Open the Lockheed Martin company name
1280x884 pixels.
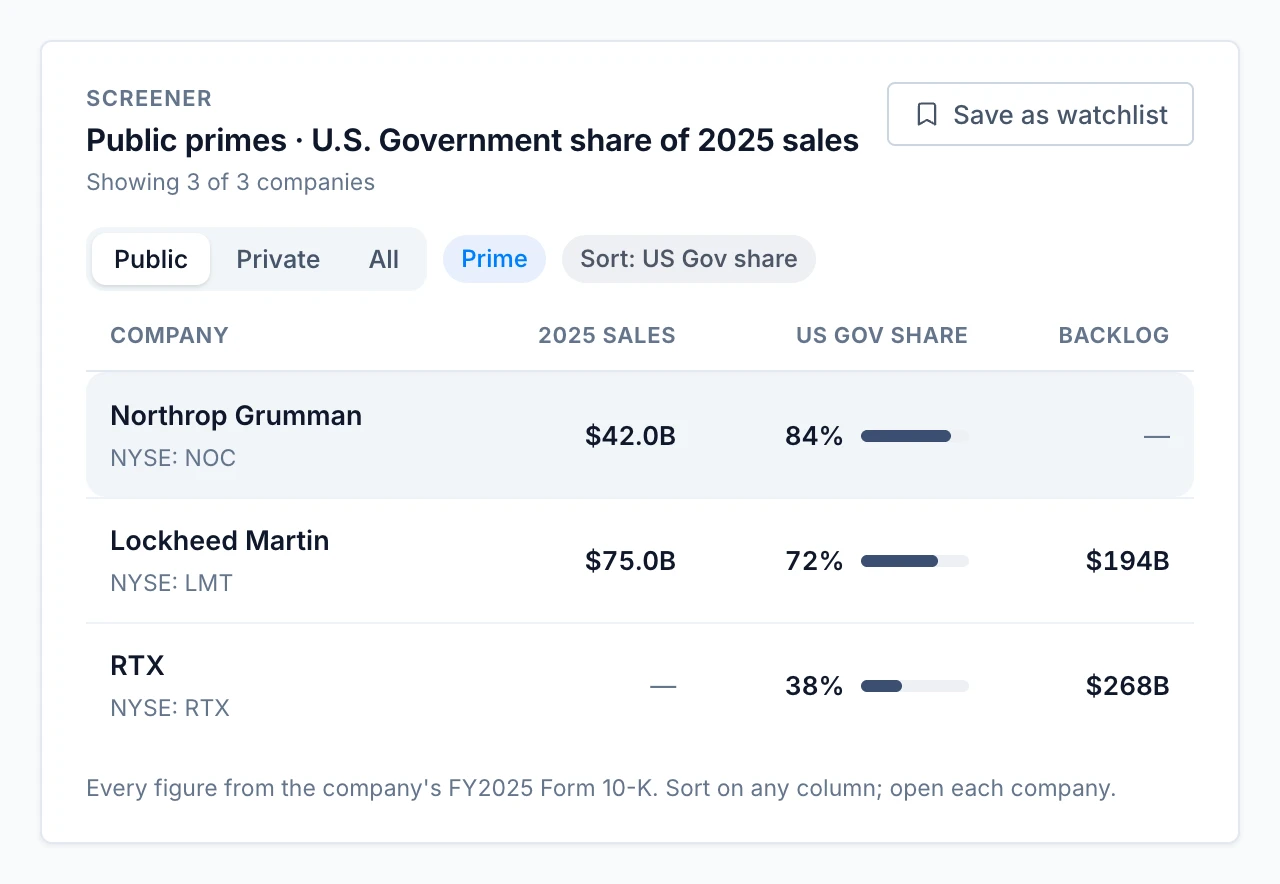pos(220,540)
